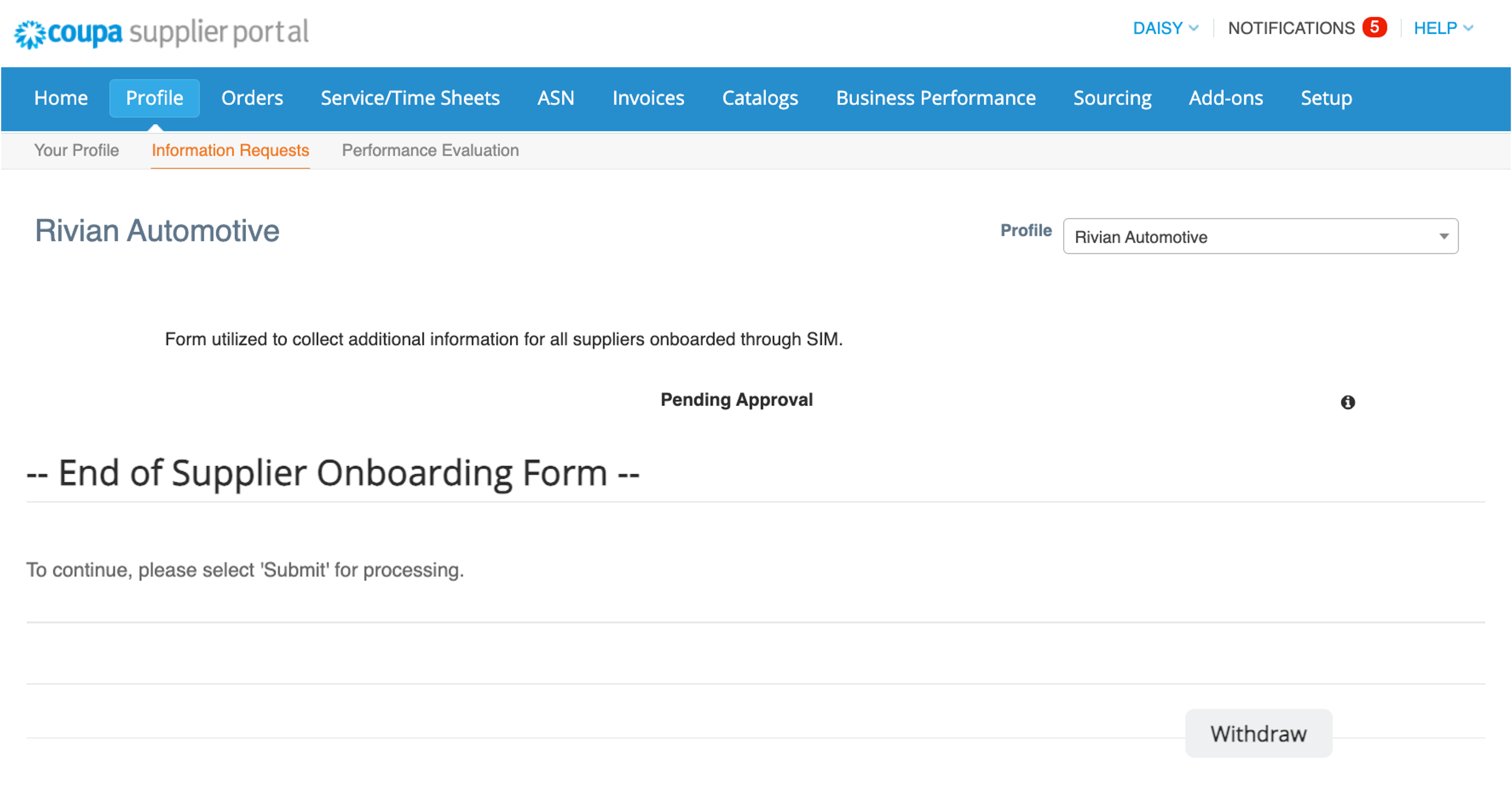Open NOTIFICATIONS in the top bar

(x=1291, y=28)
